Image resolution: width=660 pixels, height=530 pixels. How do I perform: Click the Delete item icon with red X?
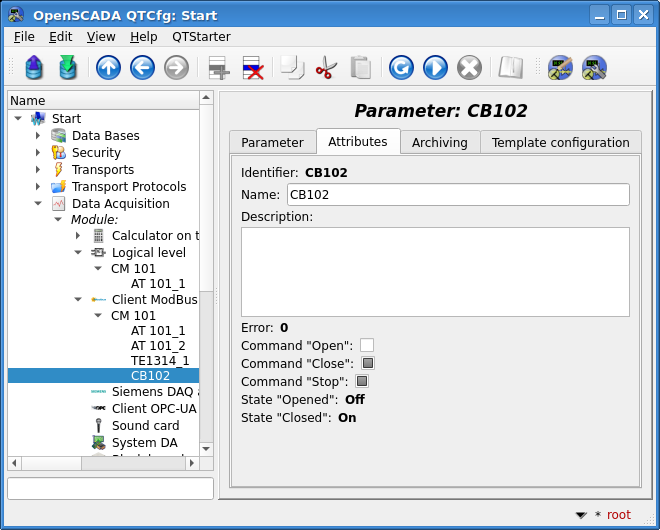pos(253,67)
